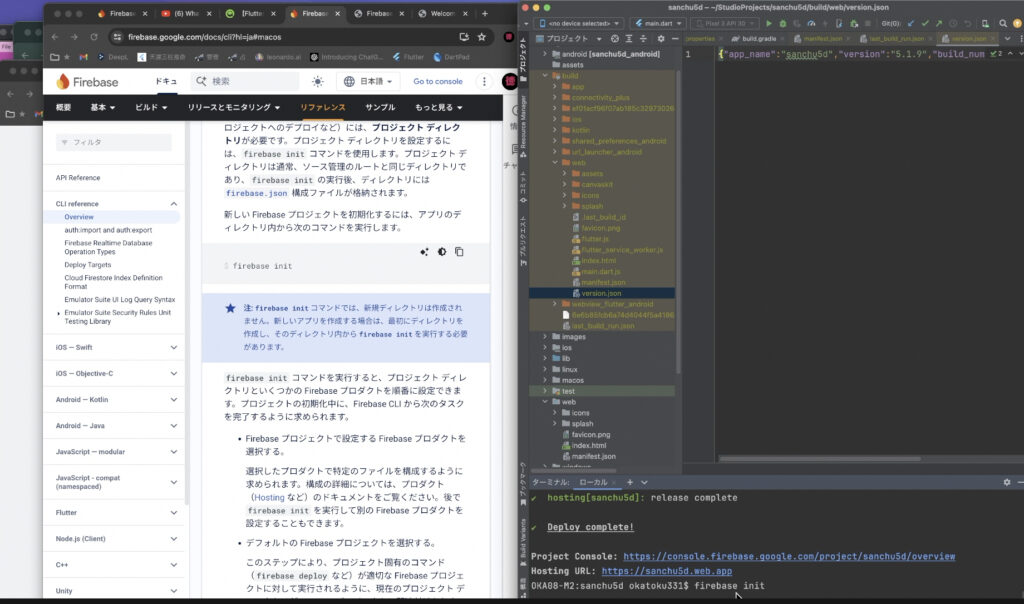1024x604 pixels.
Task: Toggle dark theme for the code block
Action: (442, 252)
